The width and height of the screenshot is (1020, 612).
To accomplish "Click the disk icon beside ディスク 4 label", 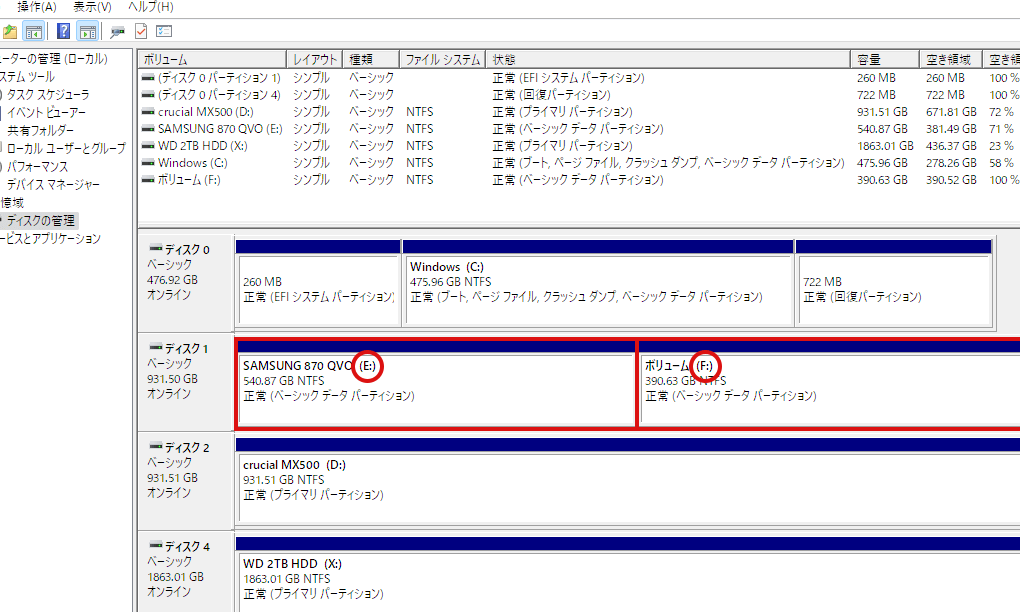I will tap(155, 546).
